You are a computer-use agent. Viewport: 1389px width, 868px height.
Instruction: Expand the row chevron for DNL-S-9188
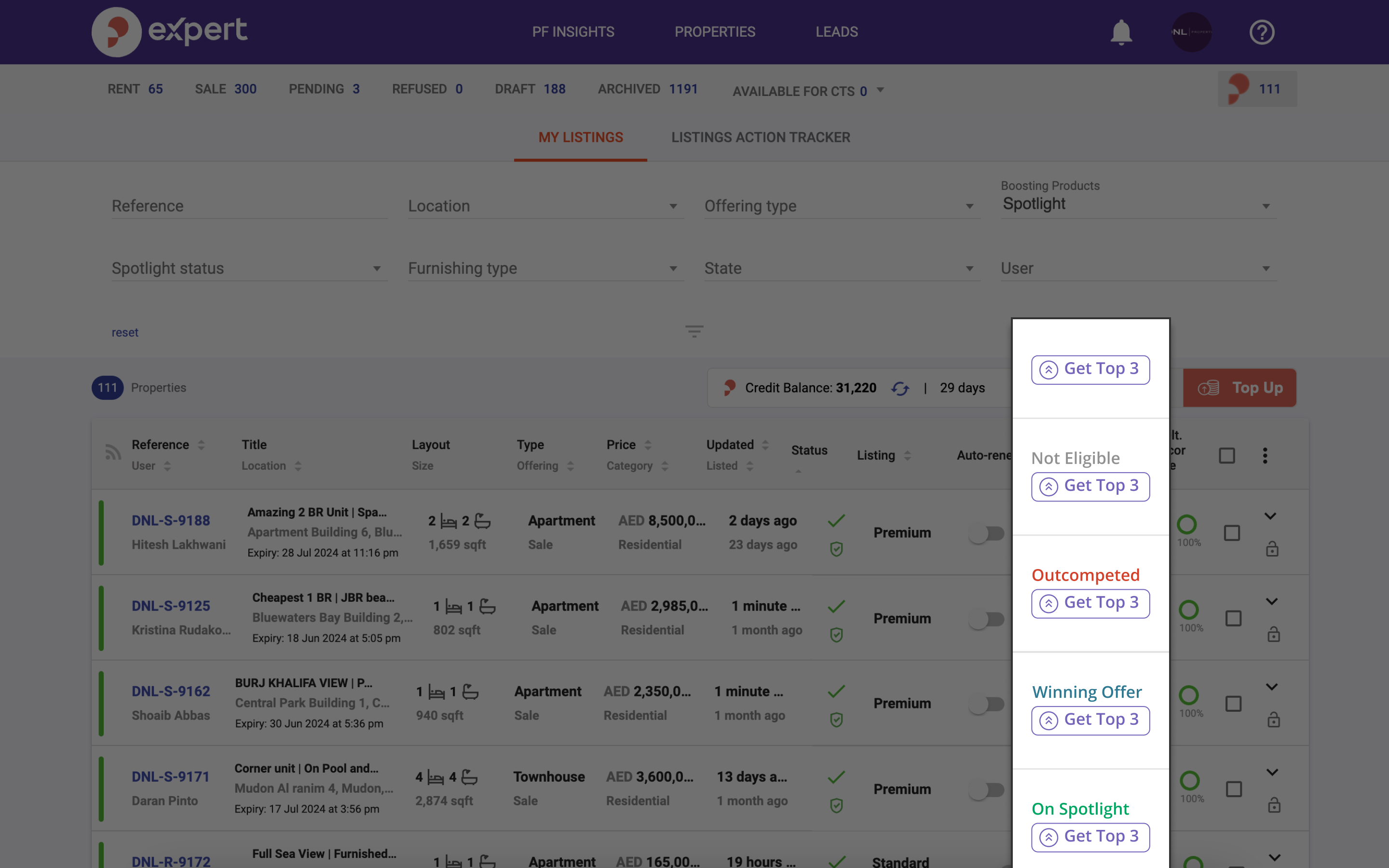(x=1270, y=516)
